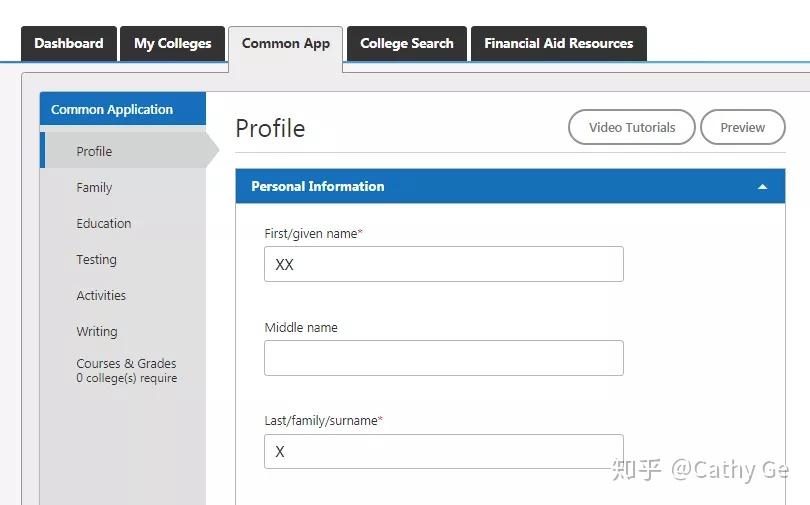Click the "Last/family/surname" label
810x505 pixels.
pos(323,421)
